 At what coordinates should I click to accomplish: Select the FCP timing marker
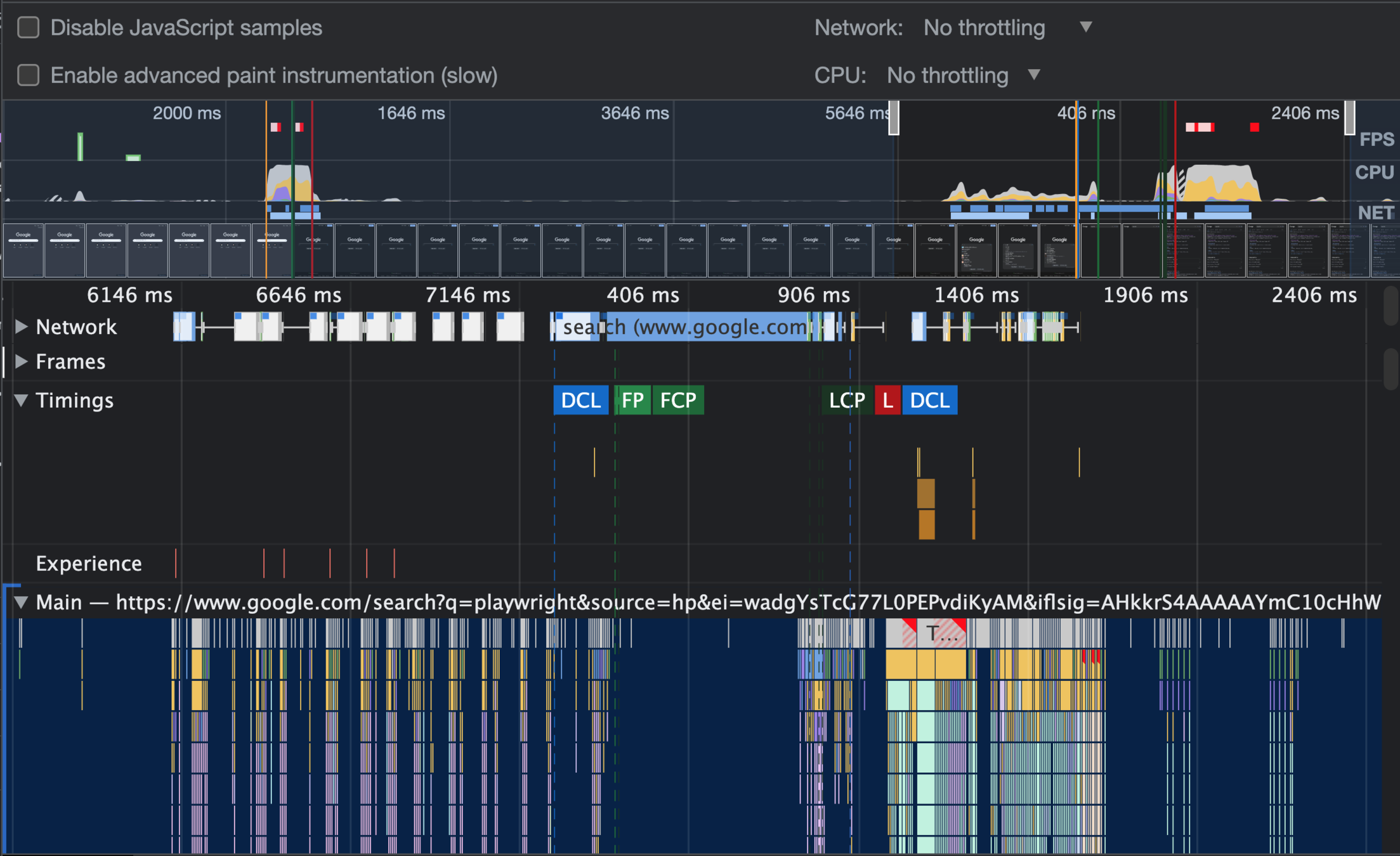678,400
